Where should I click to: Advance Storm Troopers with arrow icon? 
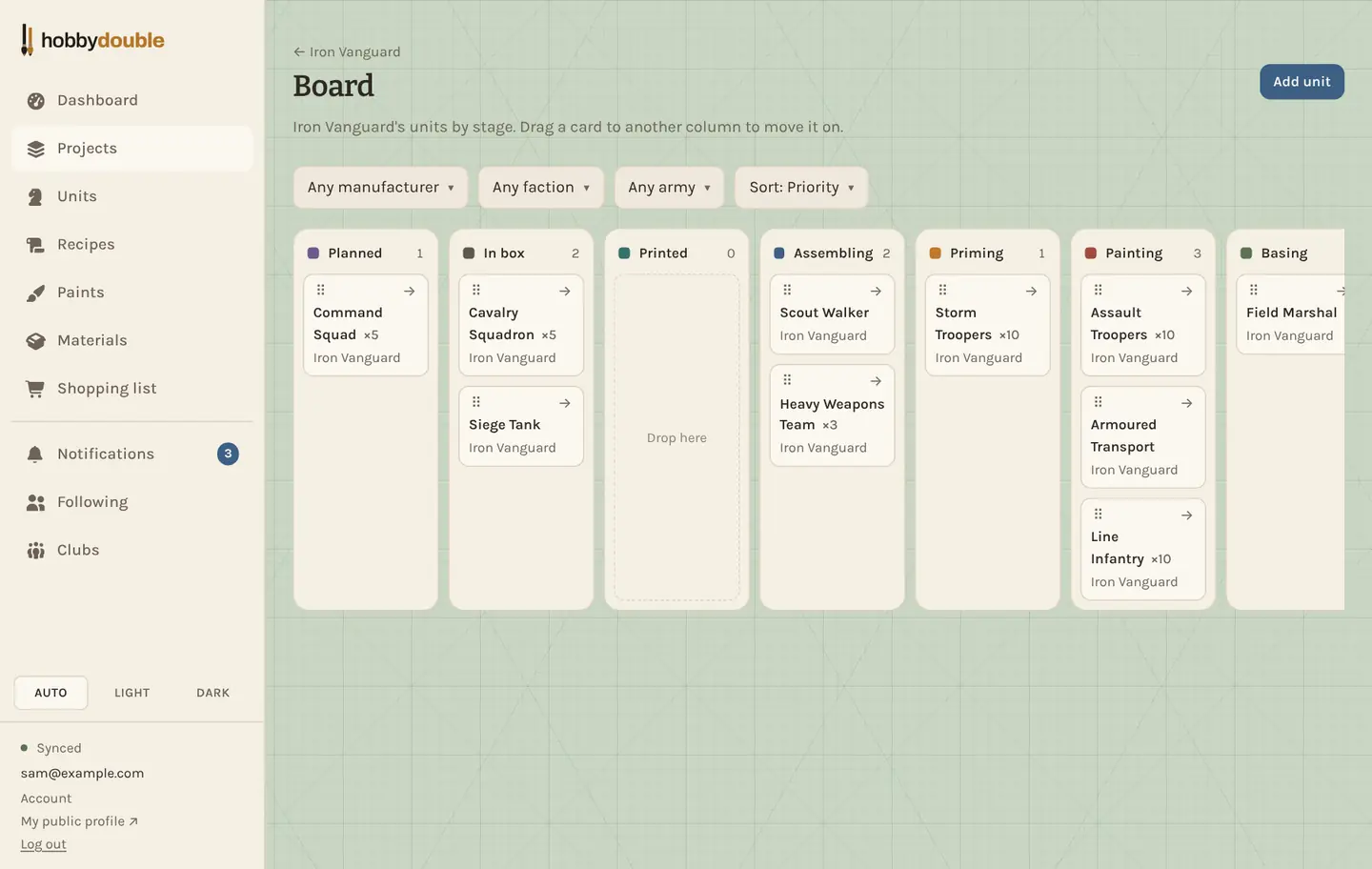(x=1031, y=292)
